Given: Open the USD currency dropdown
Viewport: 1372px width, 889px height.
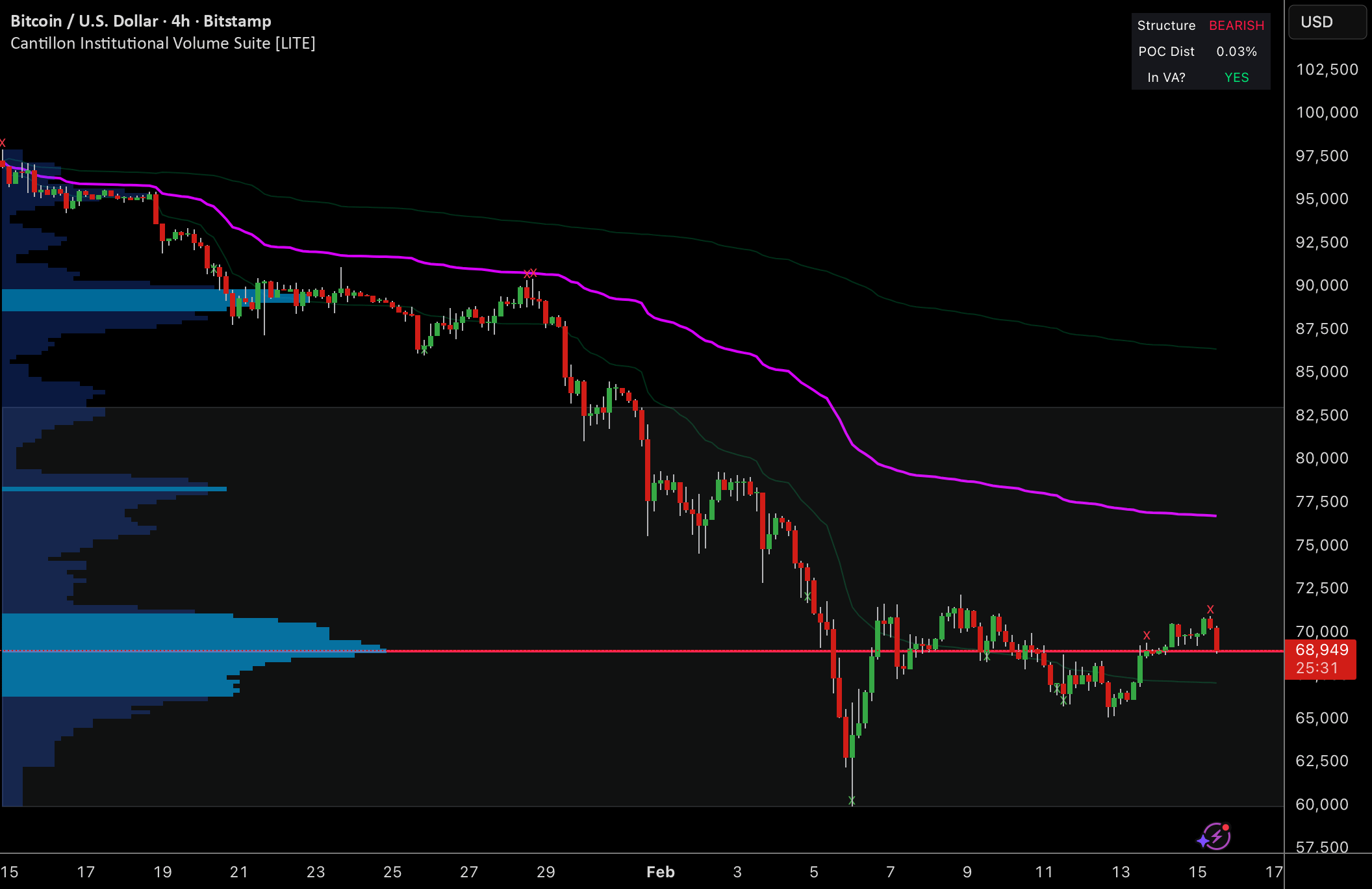Looking at the screenshot, I should (x=1327, y=22).
